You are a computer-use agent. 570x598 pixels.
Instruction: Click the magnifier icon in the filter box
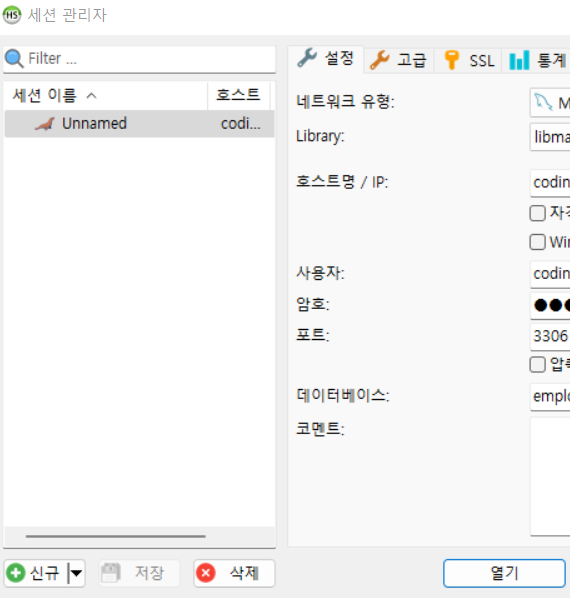click(14, 59)
